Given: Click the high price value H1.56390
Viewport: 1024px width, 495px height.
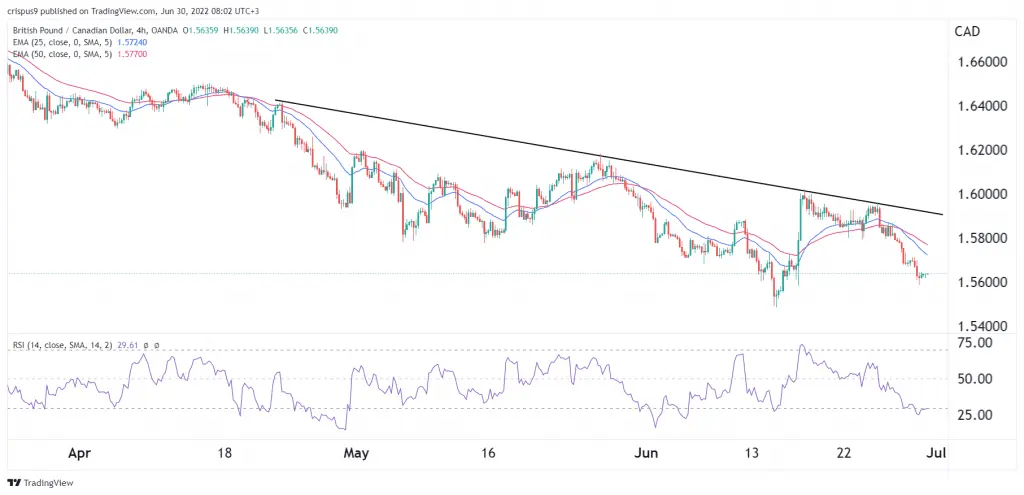Looking at the screenshot, I should click(x=243, y=30).
